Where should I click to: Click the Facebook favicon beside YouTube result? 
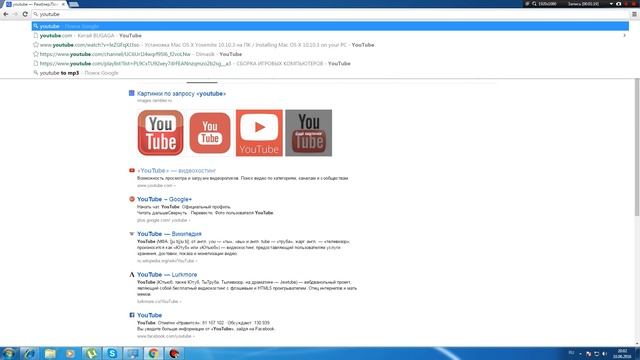point(132,315)
